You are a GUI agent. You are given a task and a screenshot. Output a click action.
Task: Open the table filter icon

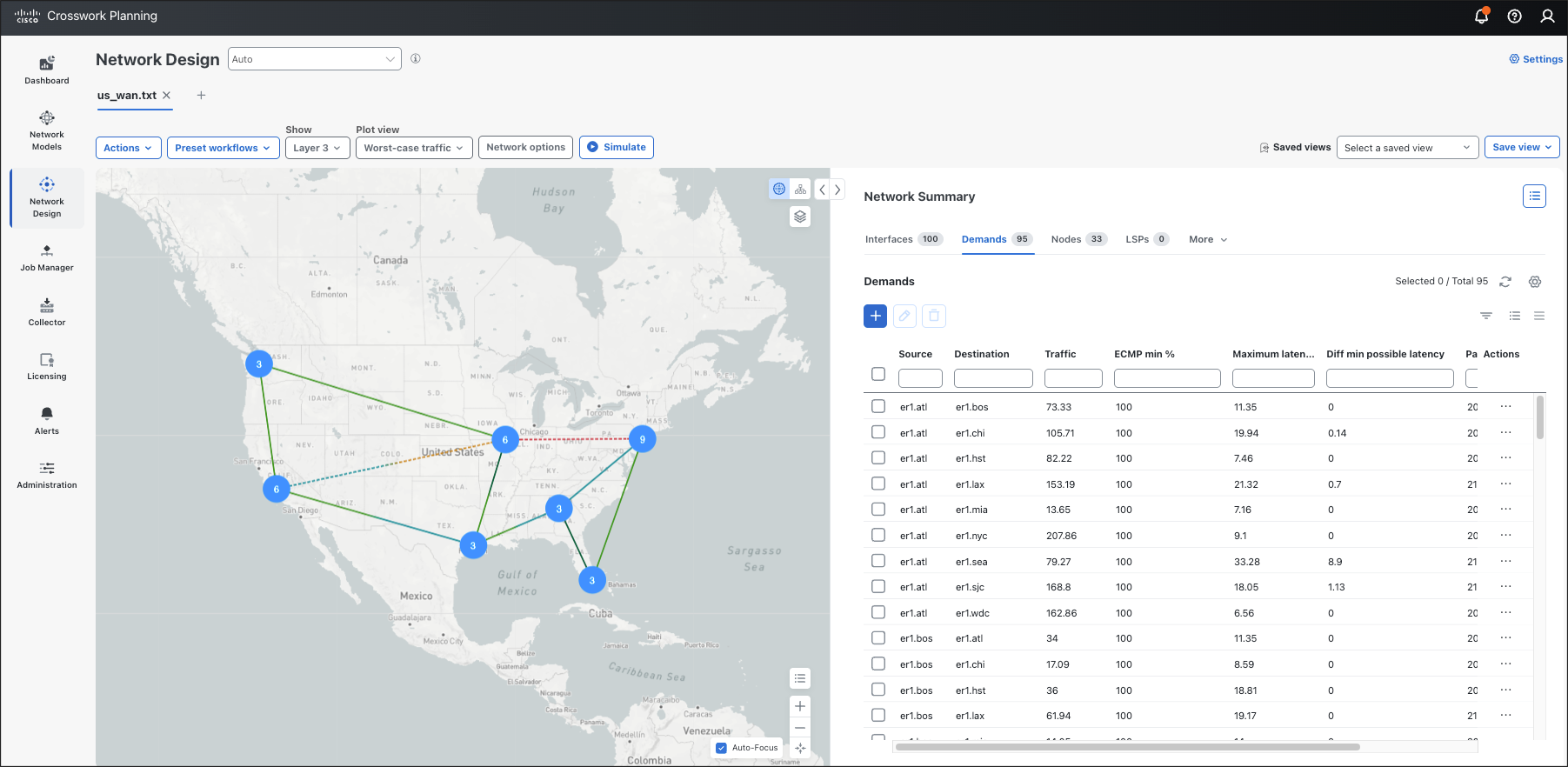(x=1486, y=316)
